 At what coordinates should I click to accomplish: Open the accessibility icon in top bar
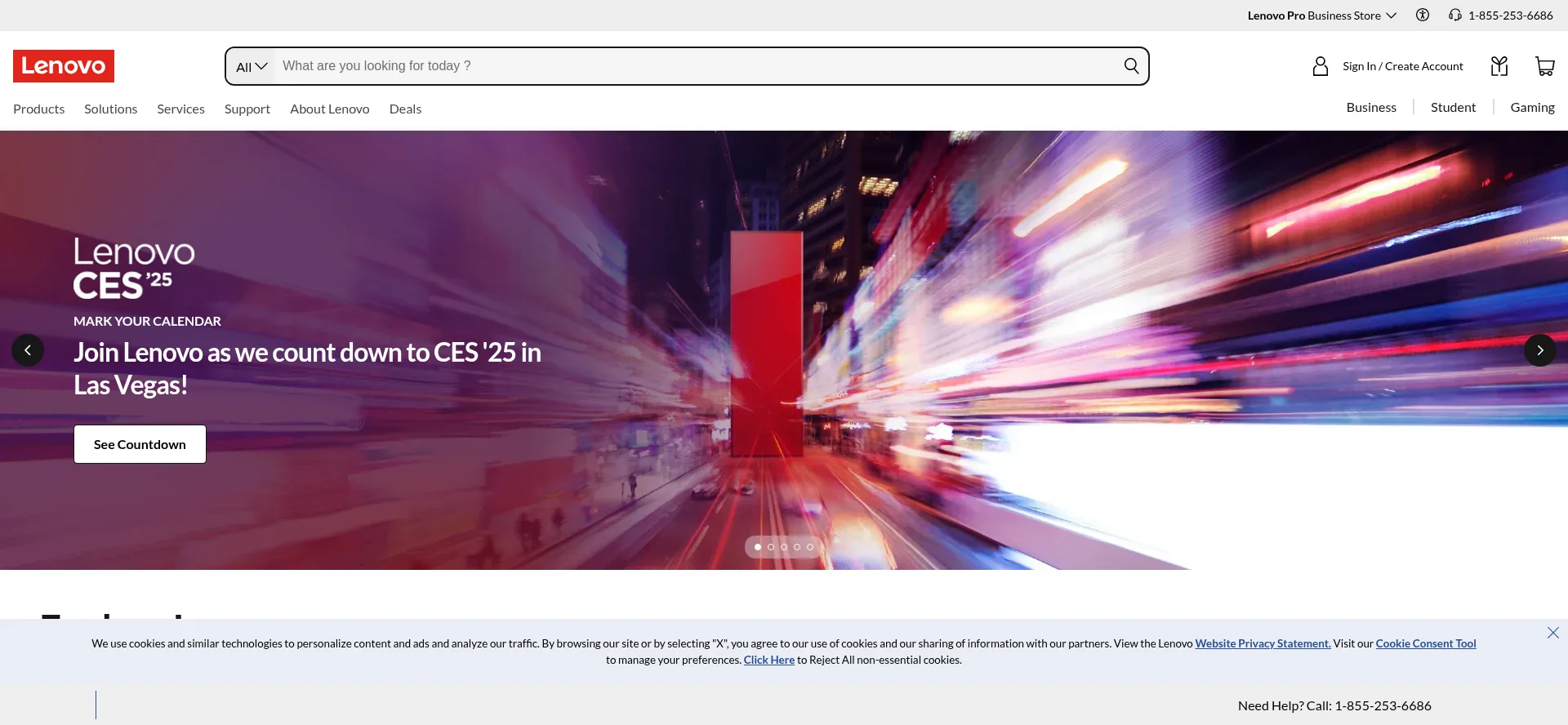tap(1423, 15)
